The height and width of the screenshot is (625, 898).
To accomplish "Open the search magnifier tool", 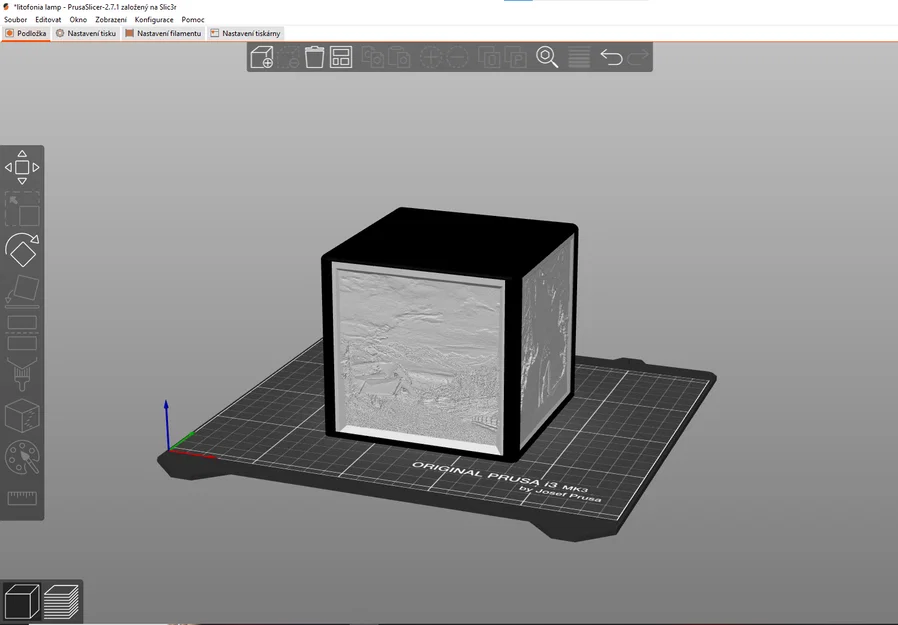I will coord(547,57).
